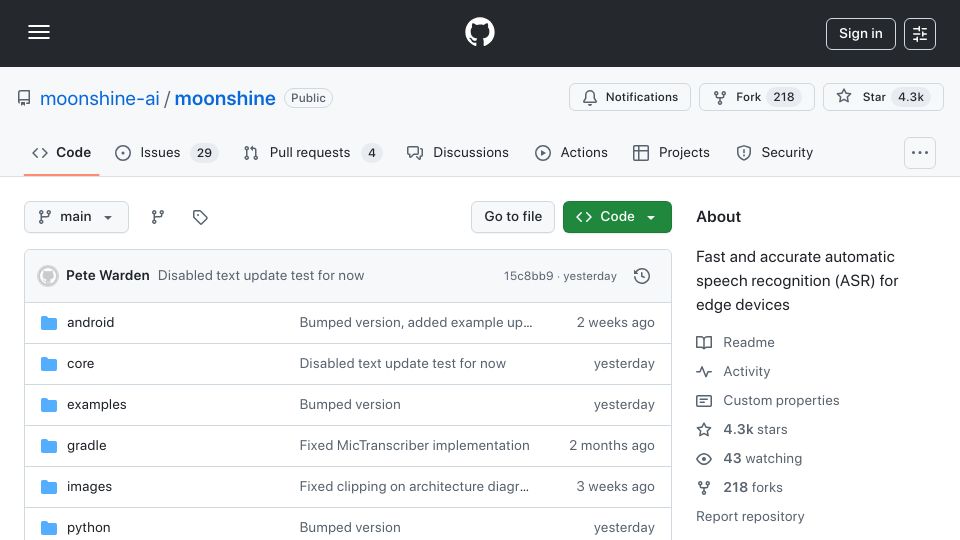Click the Go to file button
This screenshot has height=540, width=960.
[x=513, y=217]
